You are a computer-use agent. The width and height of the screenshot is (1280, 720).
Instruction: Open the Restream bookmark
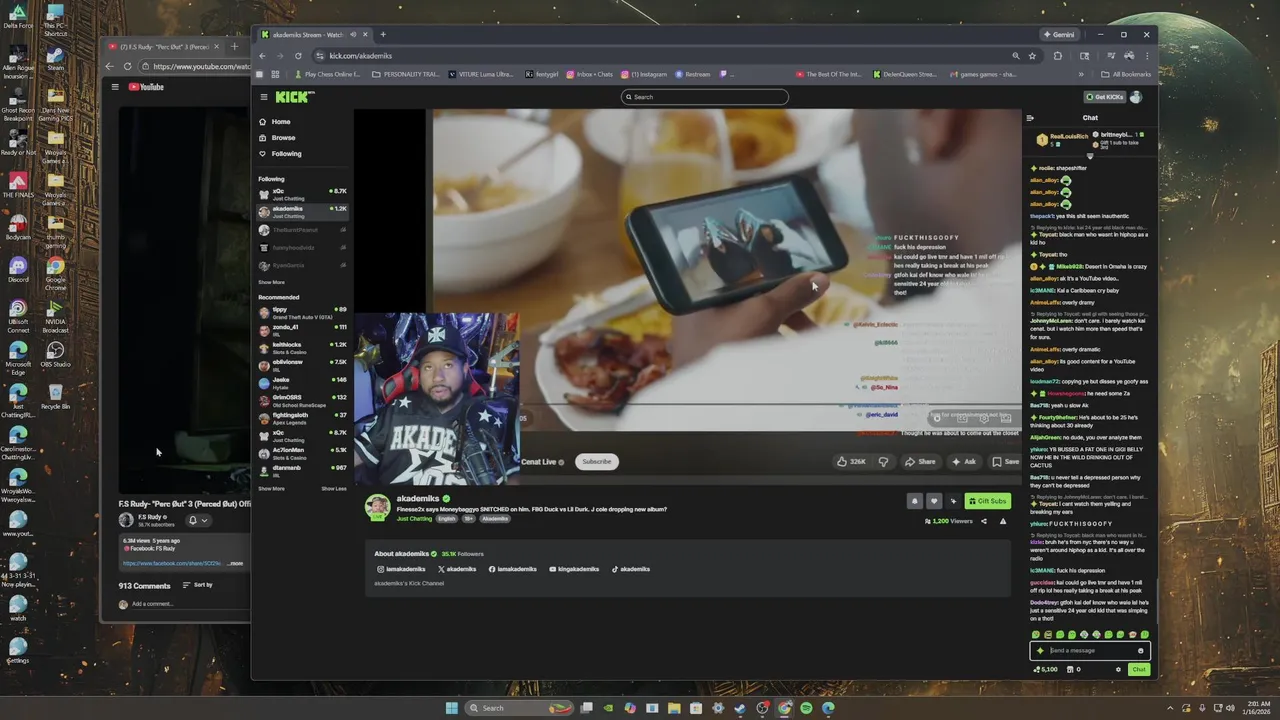(693, 74)
